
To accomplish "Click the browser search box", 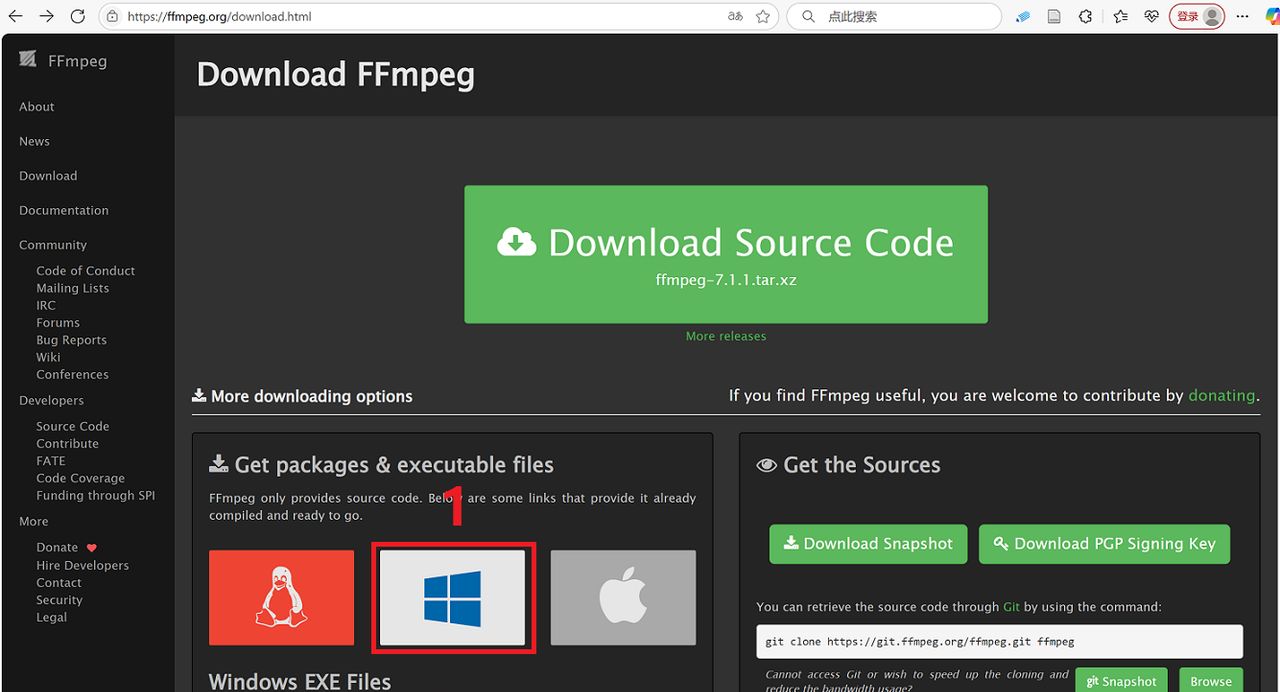I will 900,17.
